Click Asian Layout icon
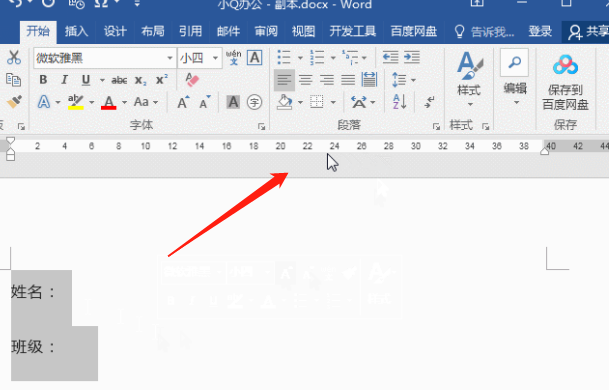The image size is (609, 390). 358,102
